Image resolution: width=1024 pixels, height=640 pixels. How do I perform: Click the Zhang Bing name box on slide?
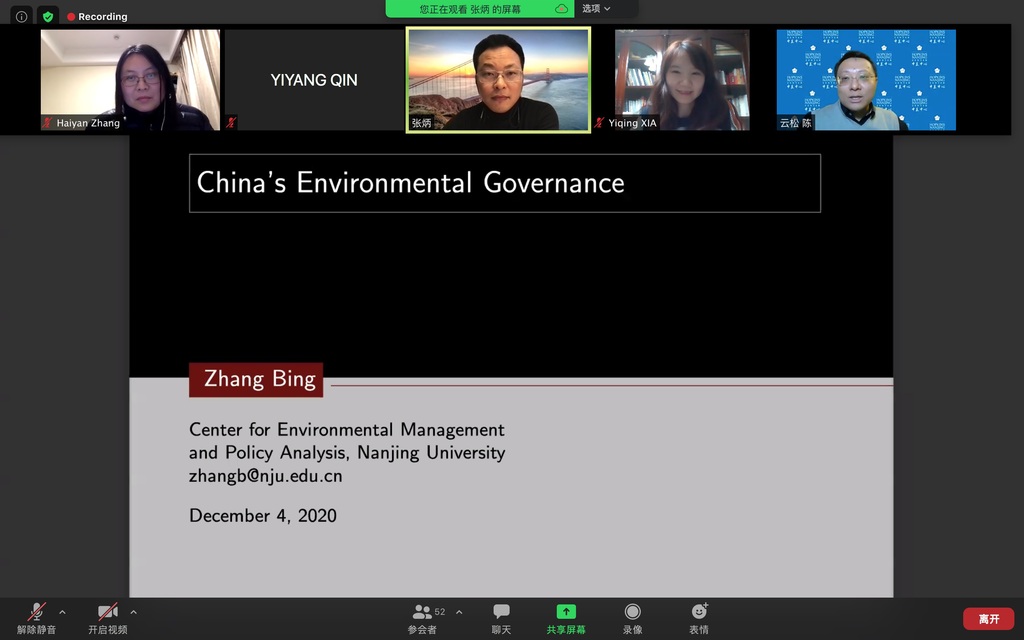256,379
